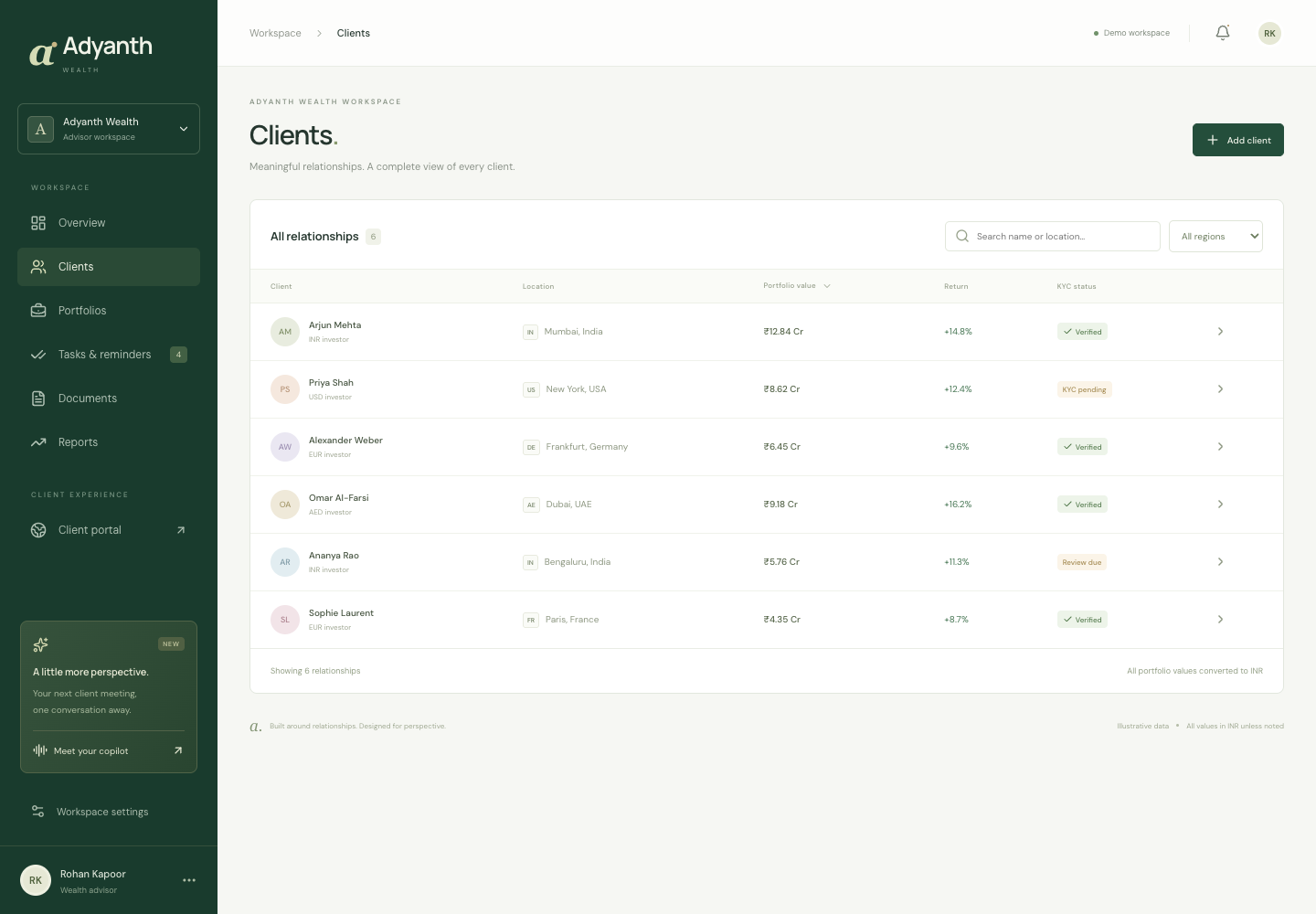Select Portfolios in sidebar
The image size is (1316, 914).
click(x=109, y=311)
